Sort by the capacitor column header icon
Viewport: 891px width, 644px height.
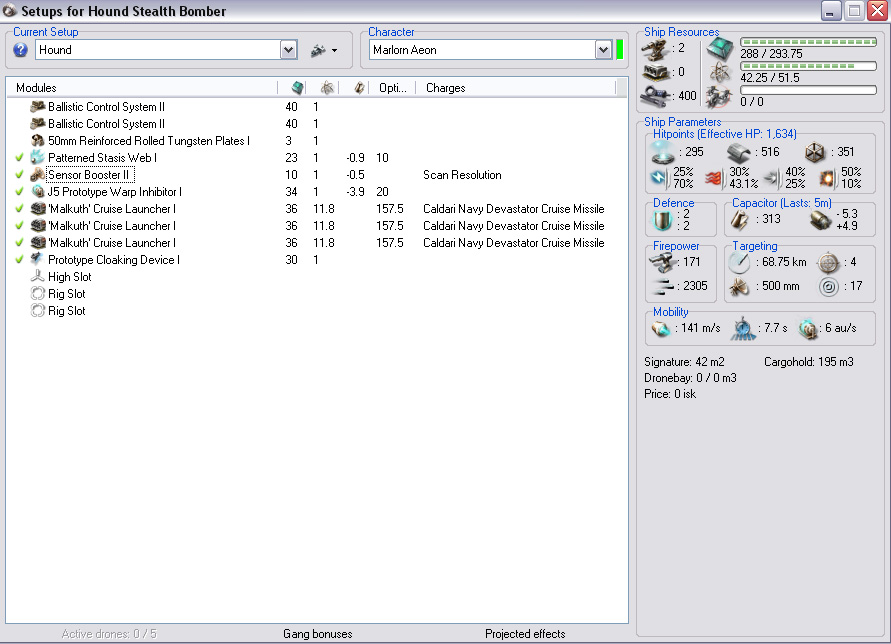[359, 88]
